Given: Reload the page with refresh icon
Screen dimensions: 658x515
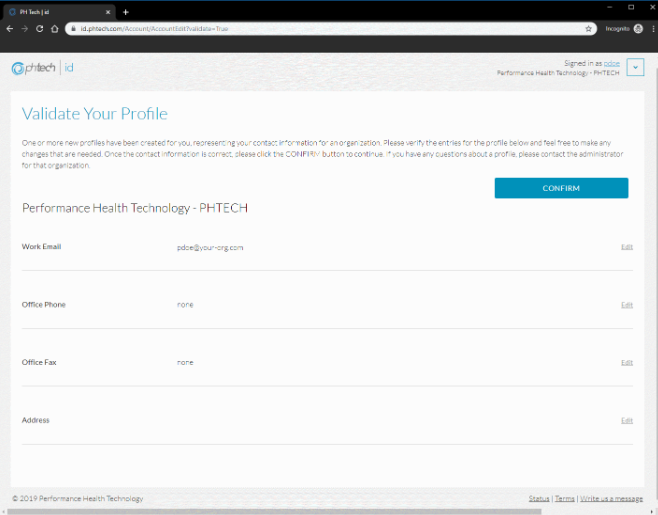Looking at the screenshot, I should tap(40, 29).
